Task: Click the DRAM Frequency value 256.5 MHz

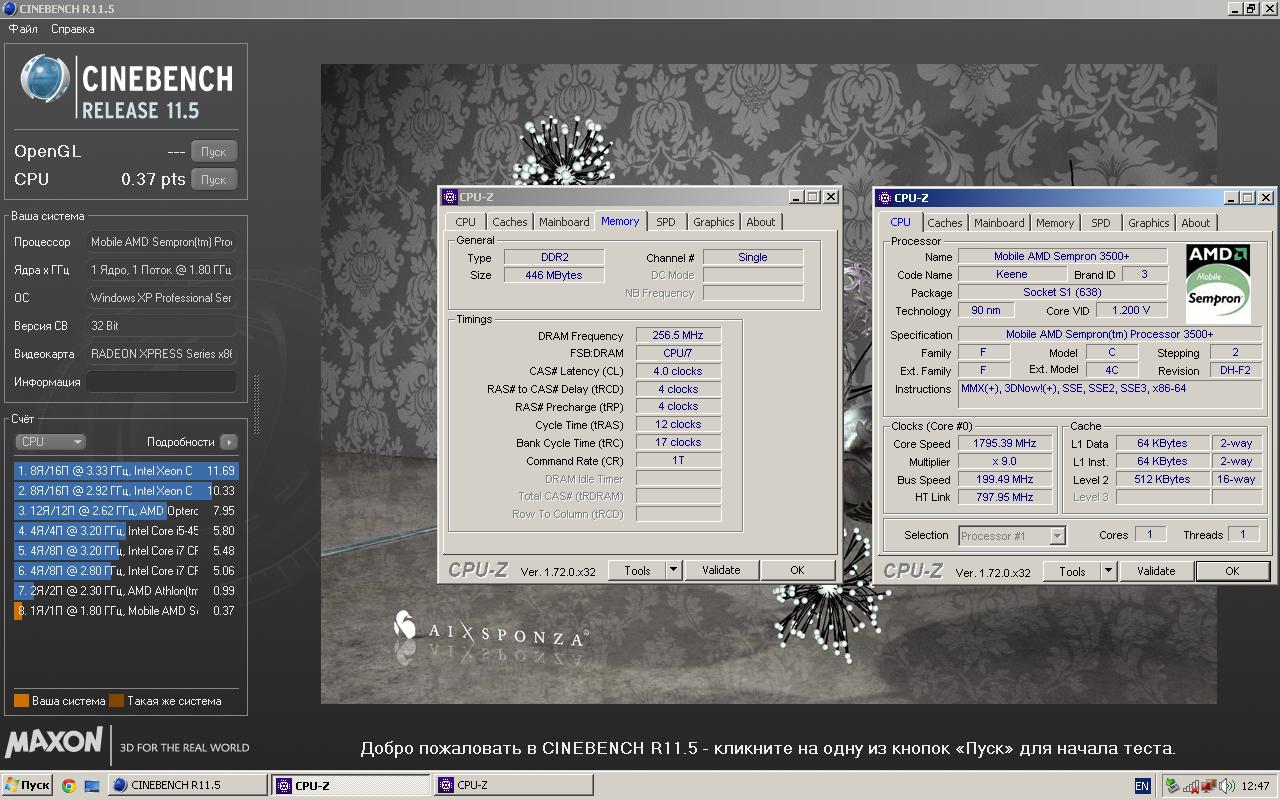Action: point(678,336)
